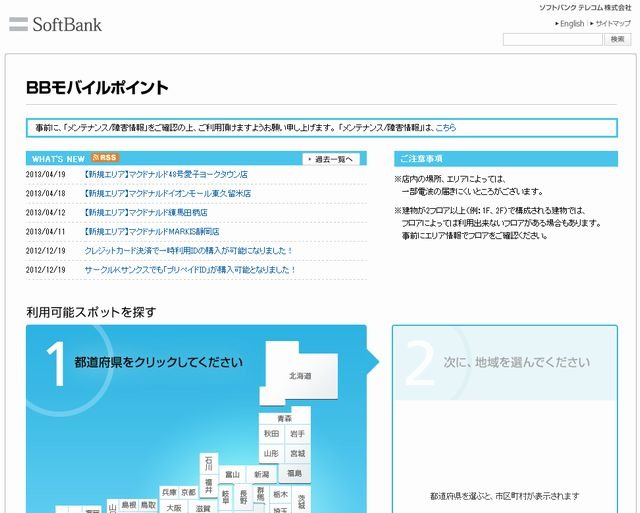Click the 利用可能スポットを探す heading
Image resolution: width=640 pixels, height=513 pixels.
click(91, 312)
